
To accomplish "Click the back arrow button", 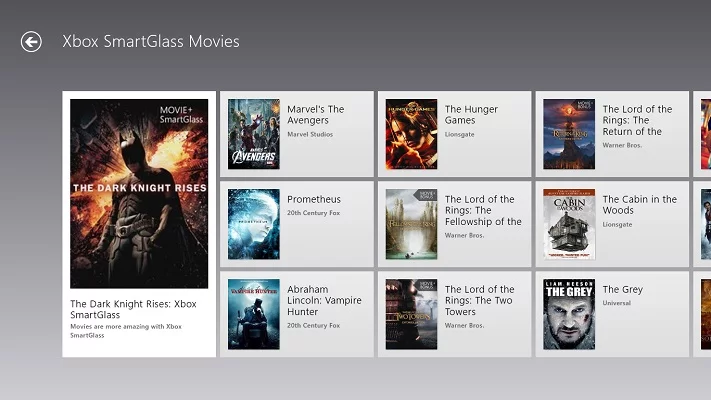I will pyautogui.click(x=31, y=42).
